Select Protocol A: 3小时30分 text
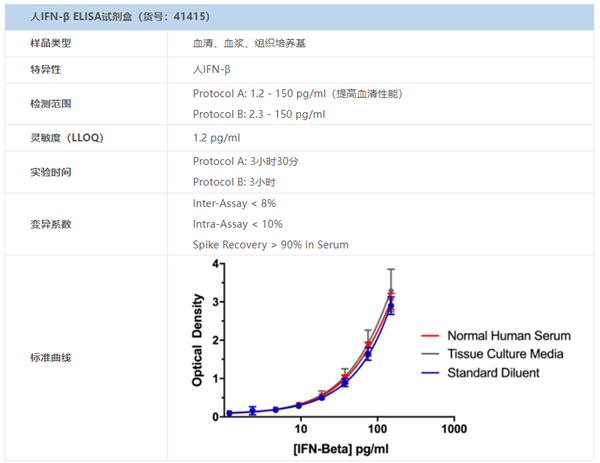The image size is (600, 463). pos(245,161)
